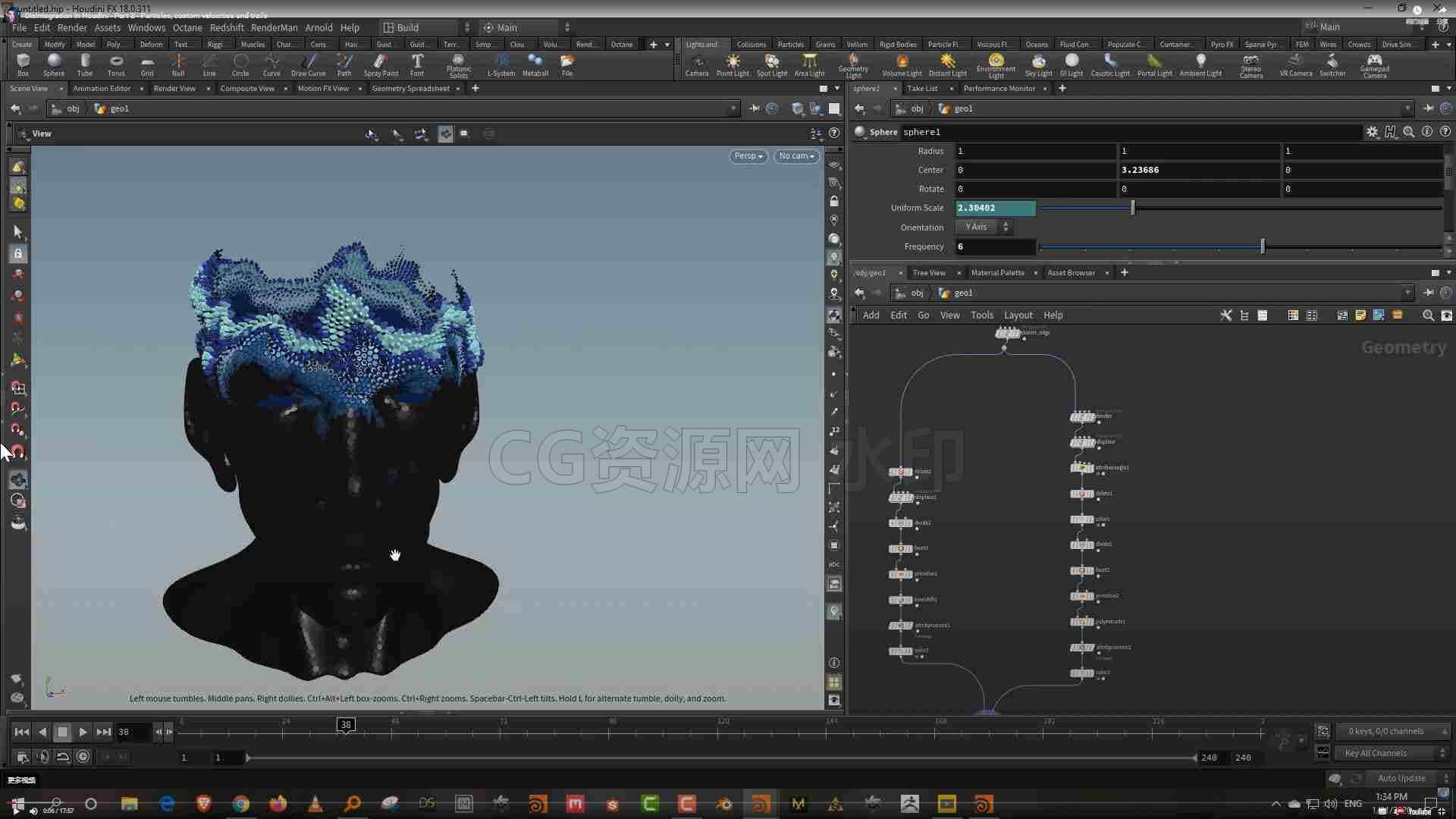Select the L-System shelf tool
The width and height of the screenshot is (1456, 819).
pos(500,64)
